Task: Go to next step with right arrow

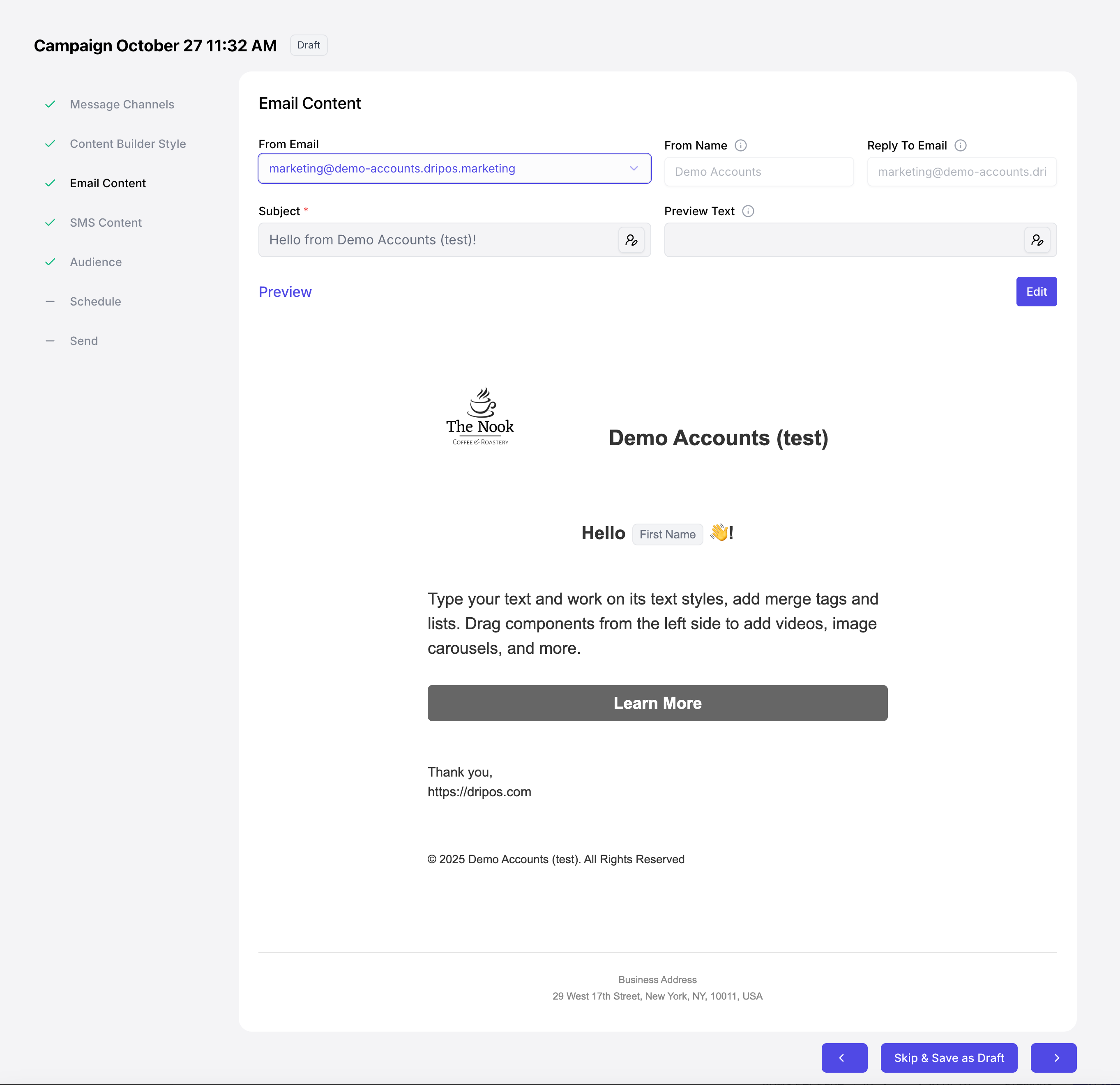Action: click(x=1053, y=1057)
